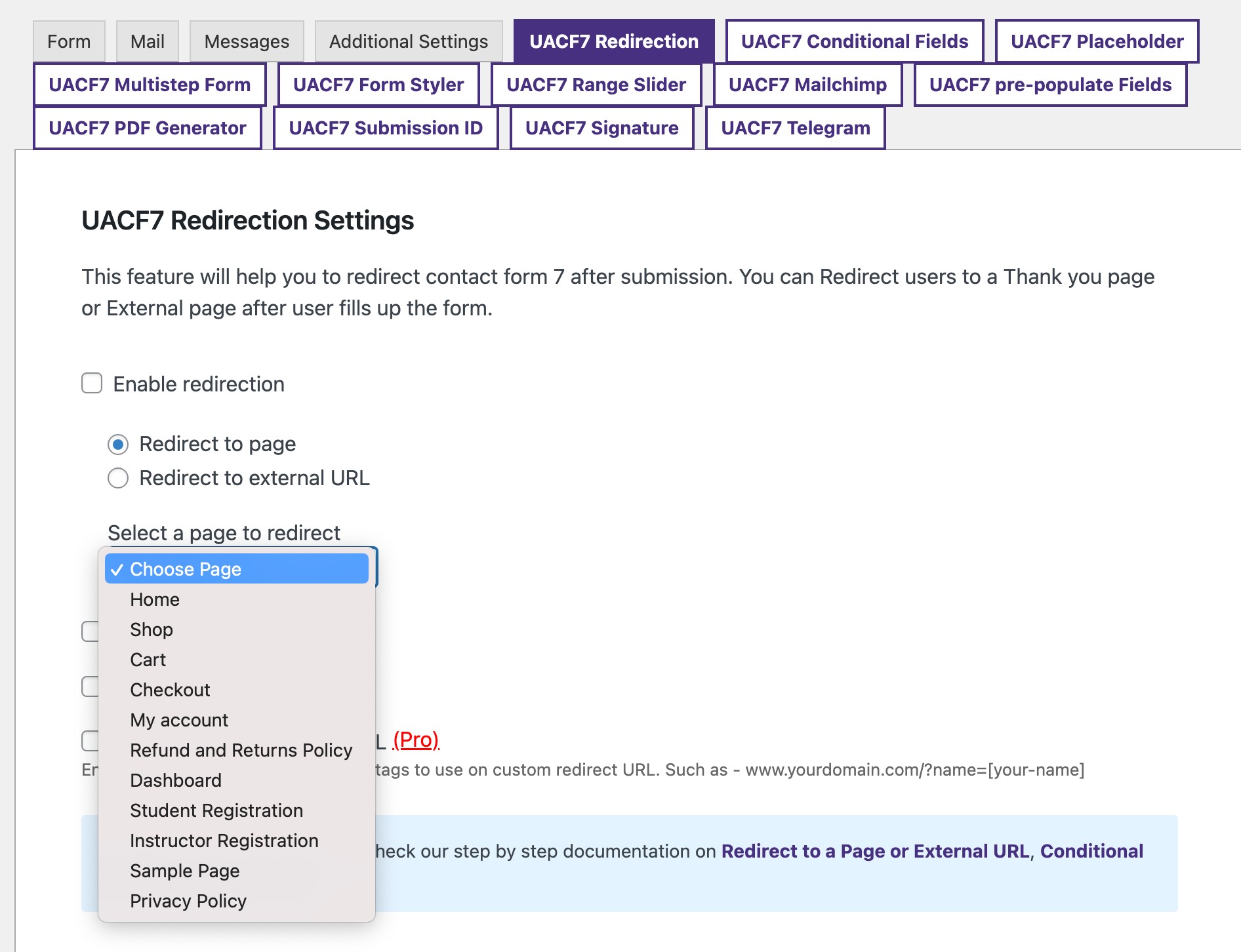The image size is (1241, 952).
Task: Open the Mail tab
Action: coord(148,41)
